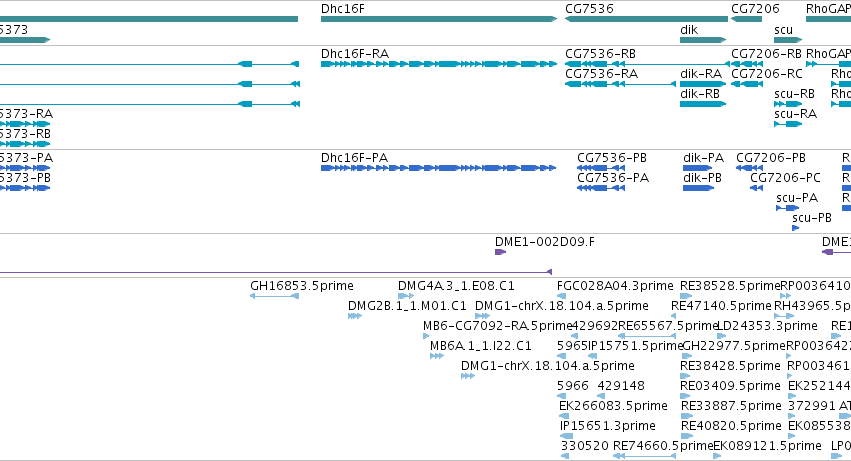Viewport: 851px width, 461px height.
Task: Select the scu-RA transcript glyph
Action: click(788, 124)
